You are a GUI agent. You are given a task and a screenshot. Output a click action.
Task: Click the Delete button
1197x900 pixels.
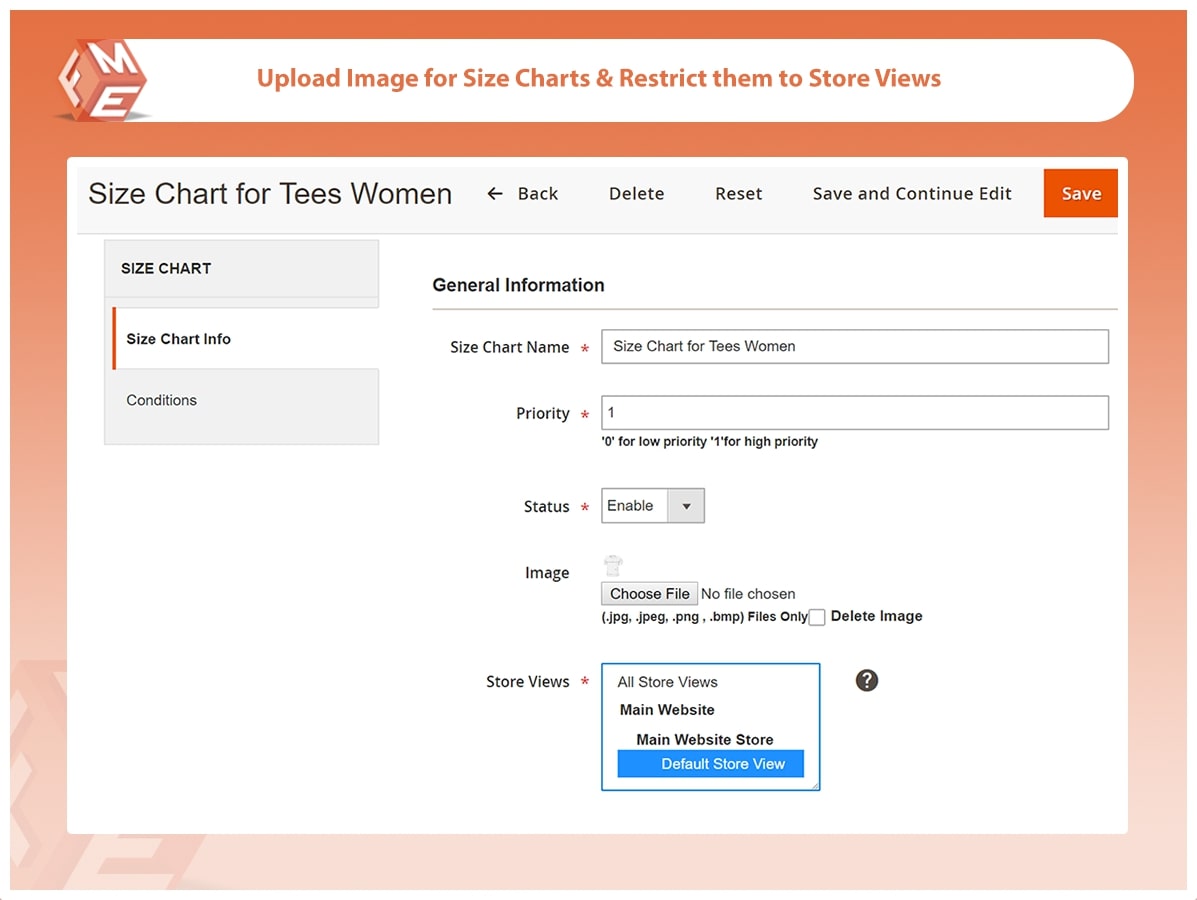pyautogui.click(x=636, y=194)
